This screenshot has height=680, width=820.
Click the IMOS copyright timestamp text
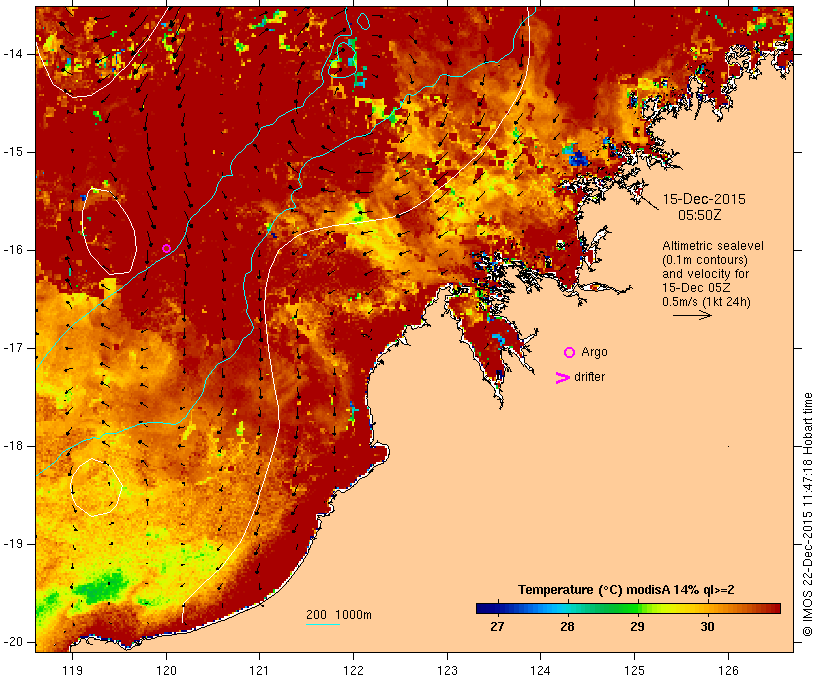click(807, 515)
